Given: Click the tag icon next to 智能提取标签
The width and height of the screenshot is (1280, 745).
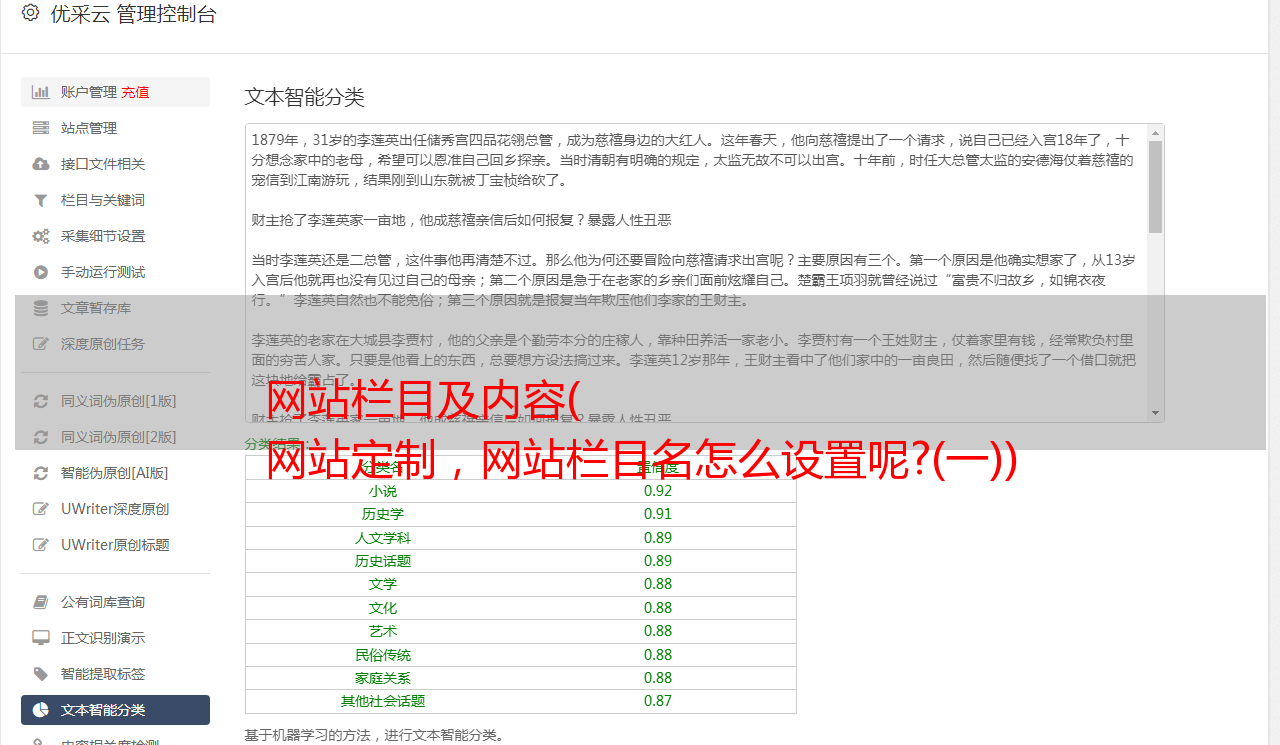Looking at the screenshot, I should pyautogui.click(x=41, y=674).
